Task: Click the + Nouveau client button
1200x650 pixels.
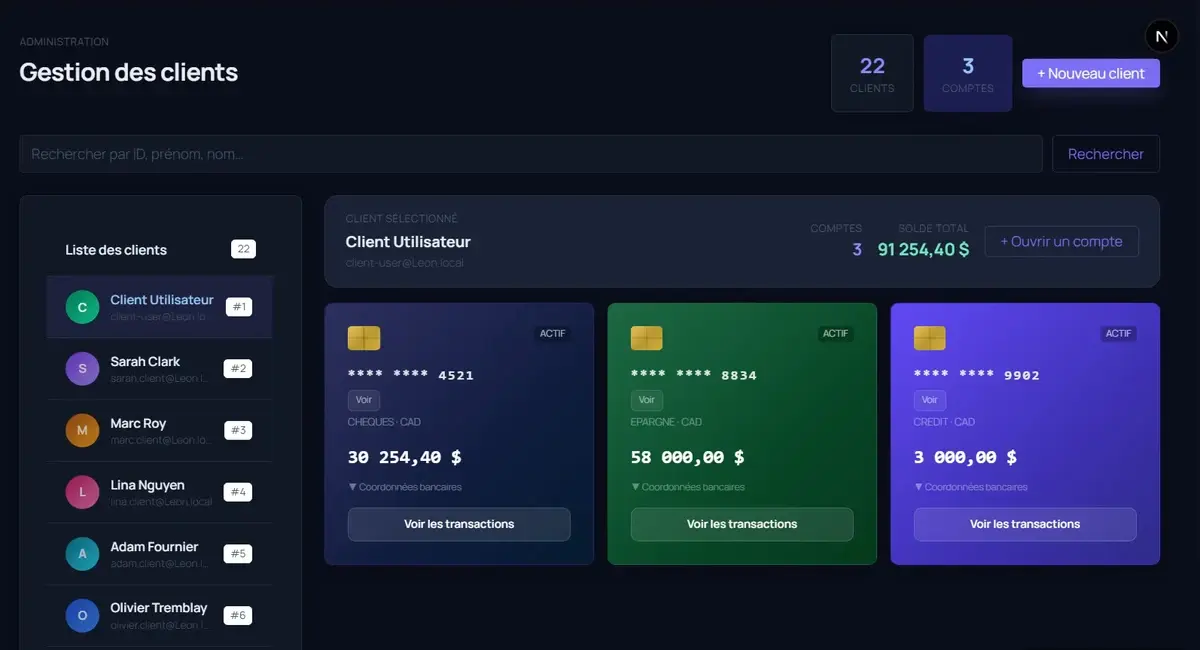Action: [1091, 73]
